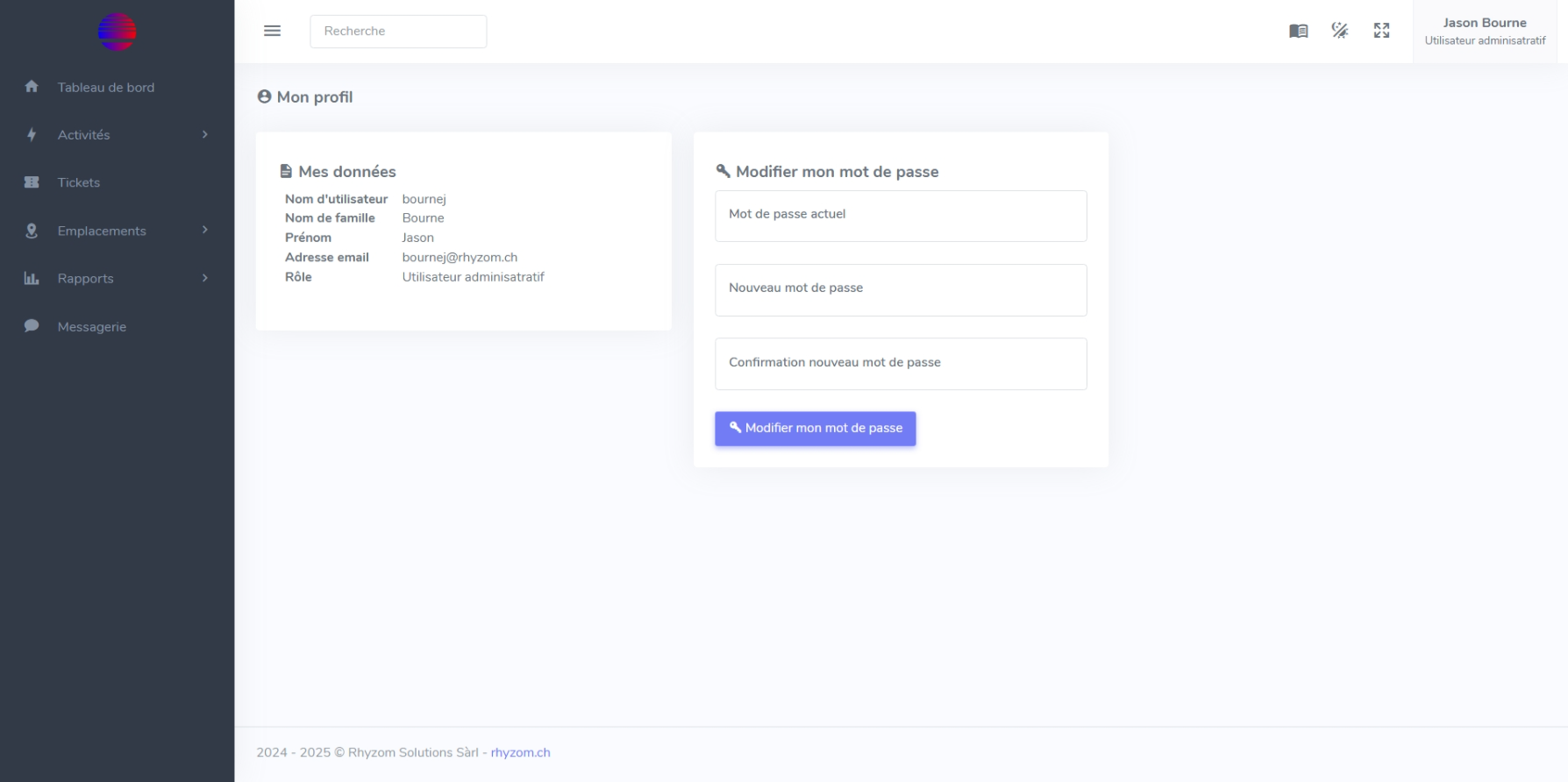Expand the Activités submenu chevron
Viewport: 1568px width, 782px height.
click(205, 134)
